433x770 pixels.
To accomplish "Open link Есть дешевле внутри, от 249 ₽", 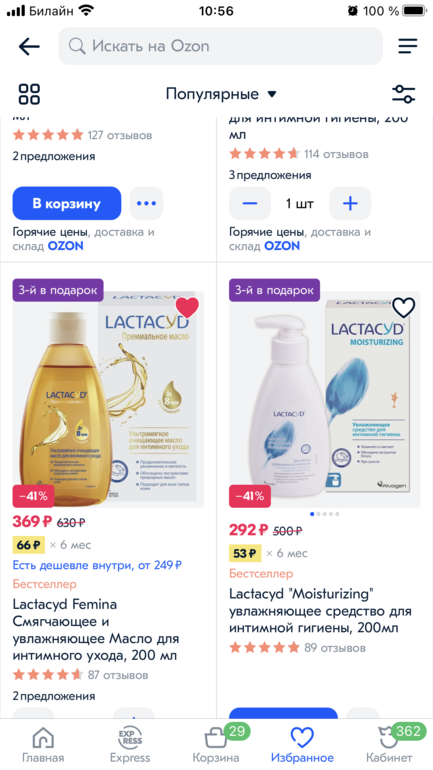I will pyautogui.click(x=97, y=565).
